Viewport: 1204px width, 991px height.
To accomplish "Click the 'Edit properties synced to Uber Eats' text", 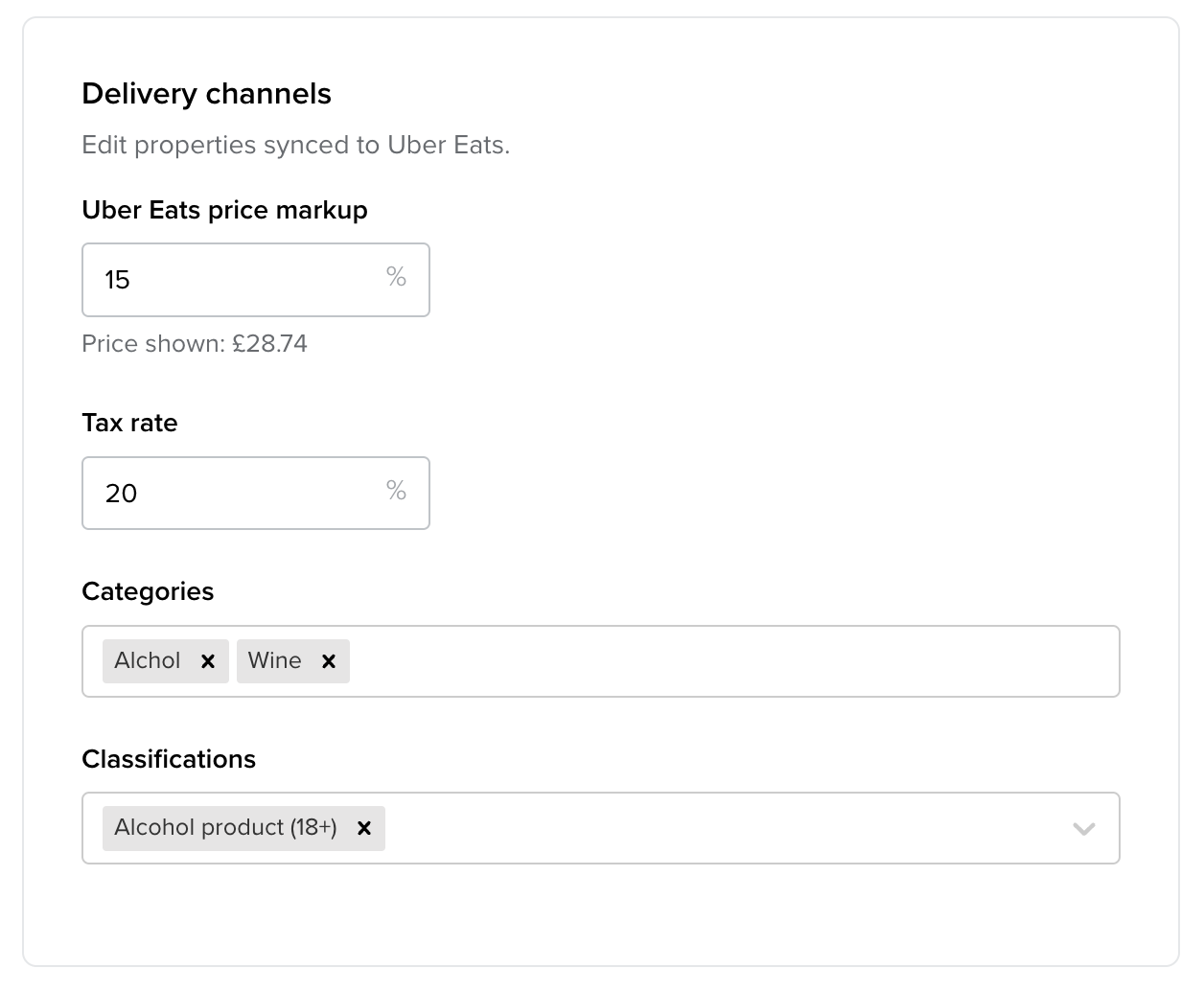I will (x=295, y=145).
